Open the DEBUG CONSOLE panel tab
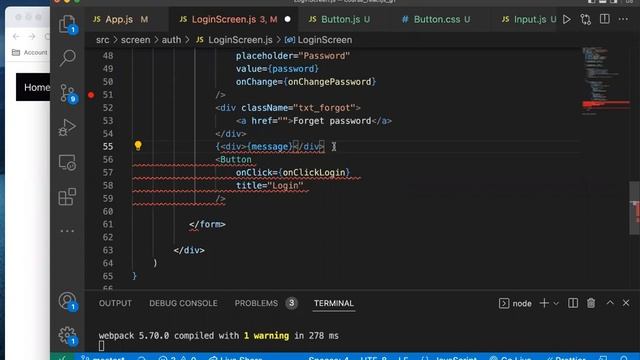The height and width of the screenshot is (360, 640). click(183, 303)
